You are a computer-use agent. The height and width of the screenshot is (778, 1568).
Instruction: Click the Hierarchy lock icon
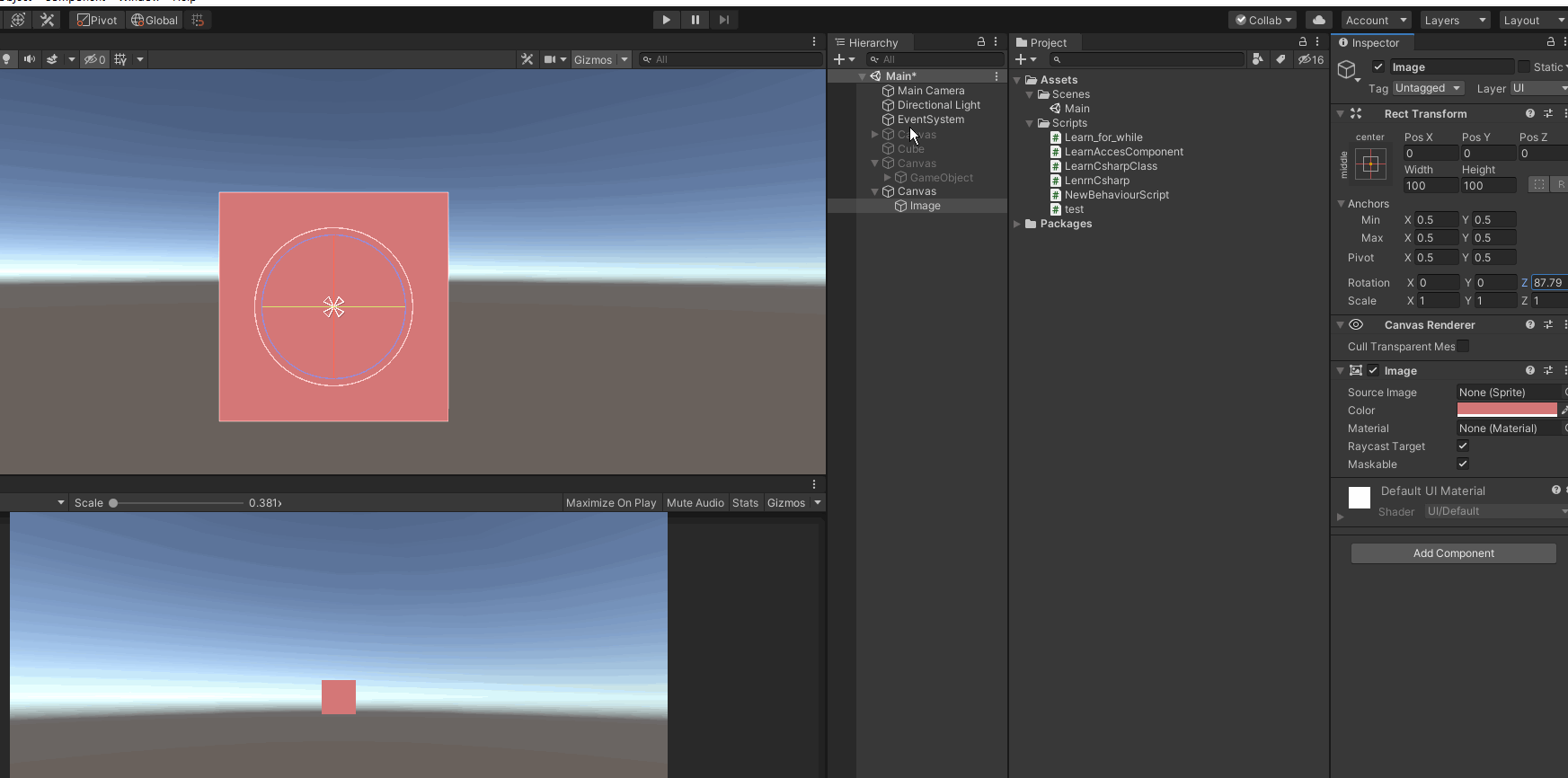point(981,42)
